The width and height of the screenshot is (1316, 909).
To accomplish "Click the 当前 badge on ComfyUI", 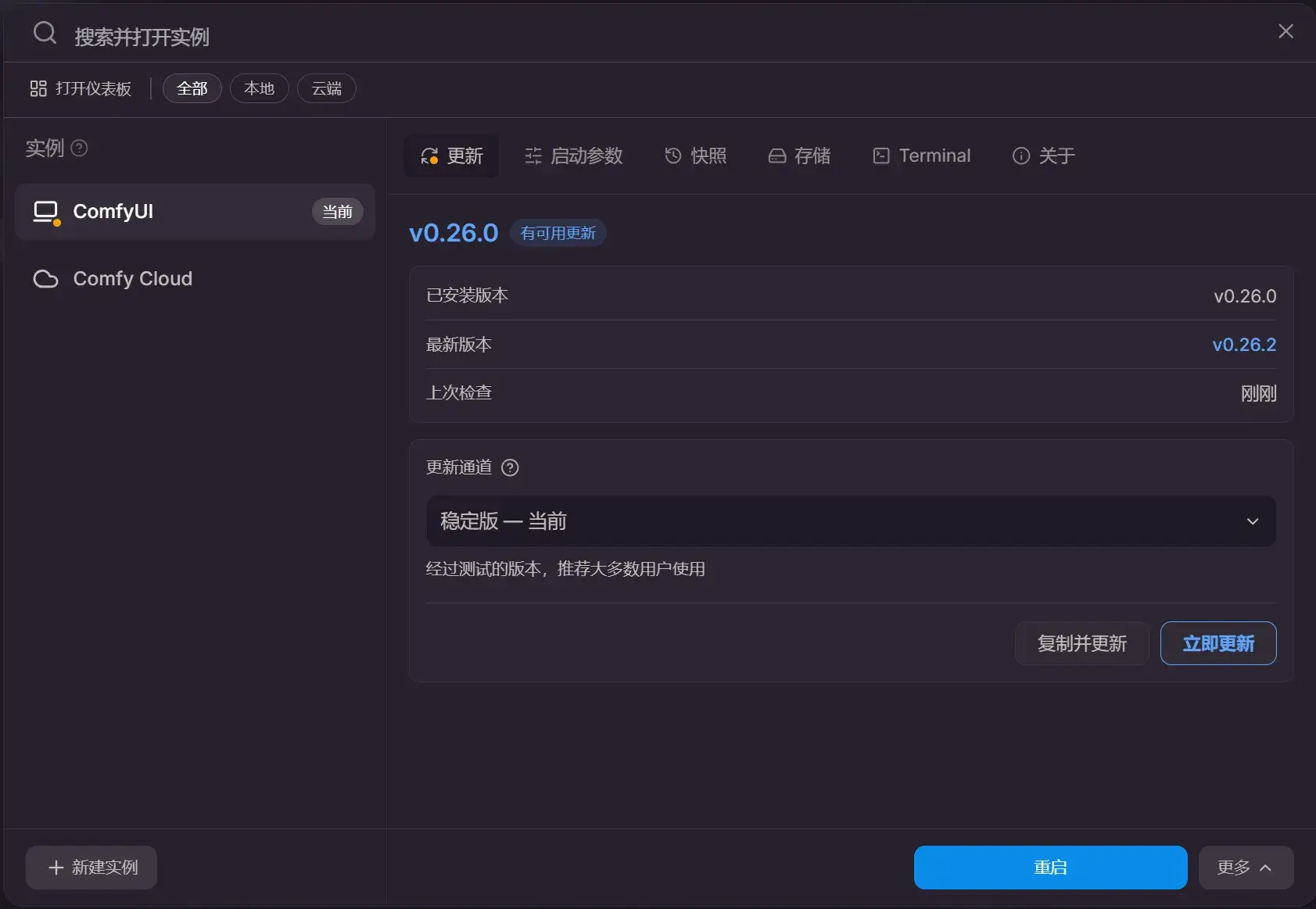I will [x=337, y=211].
